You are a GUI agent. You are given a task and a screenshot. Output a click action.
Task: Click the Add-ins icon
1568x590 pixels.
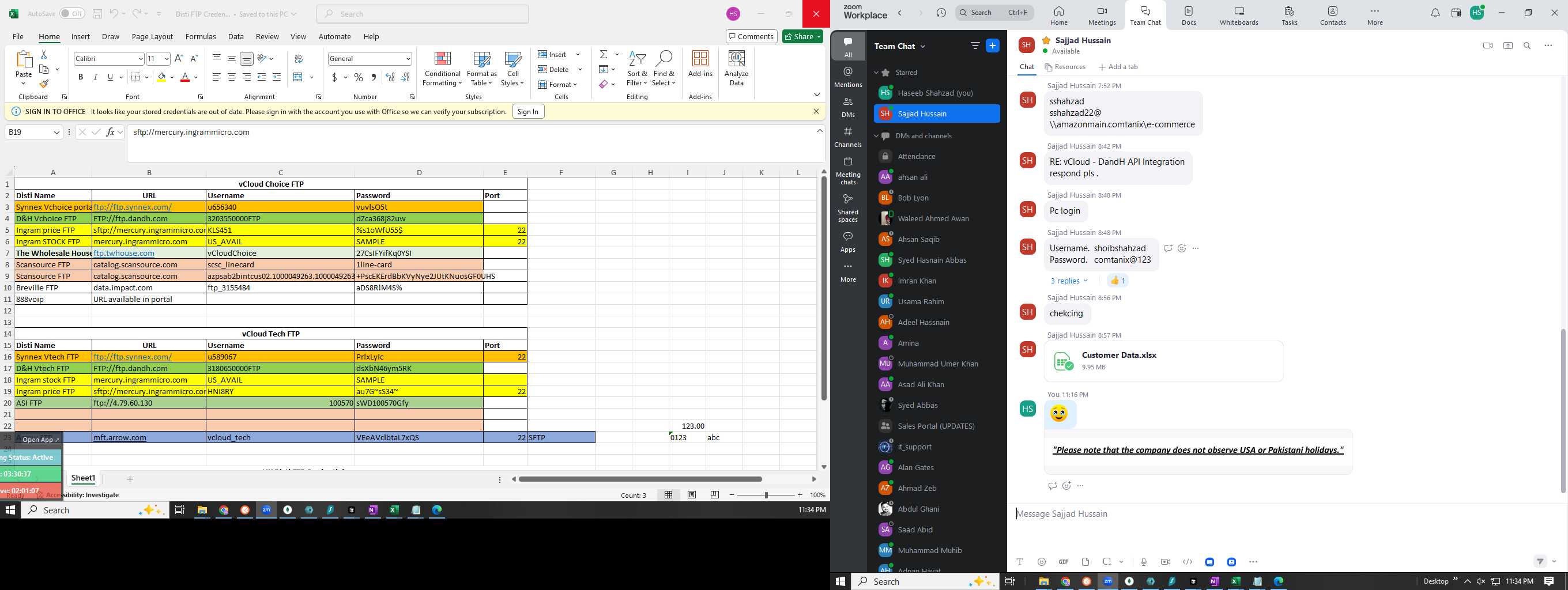pos(700,64)
